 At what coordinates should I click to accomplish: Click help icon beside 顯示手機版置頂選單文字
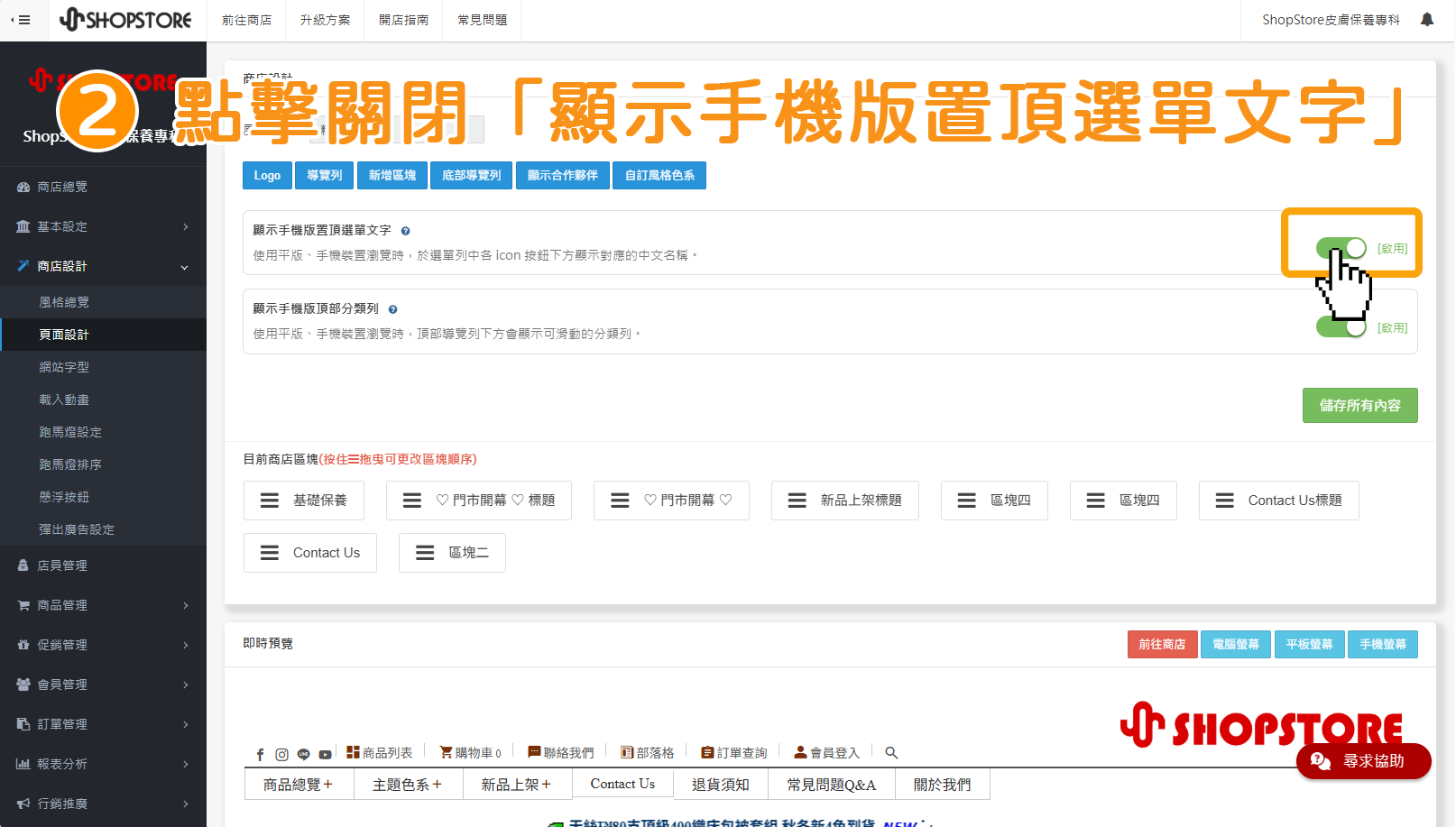405,231
